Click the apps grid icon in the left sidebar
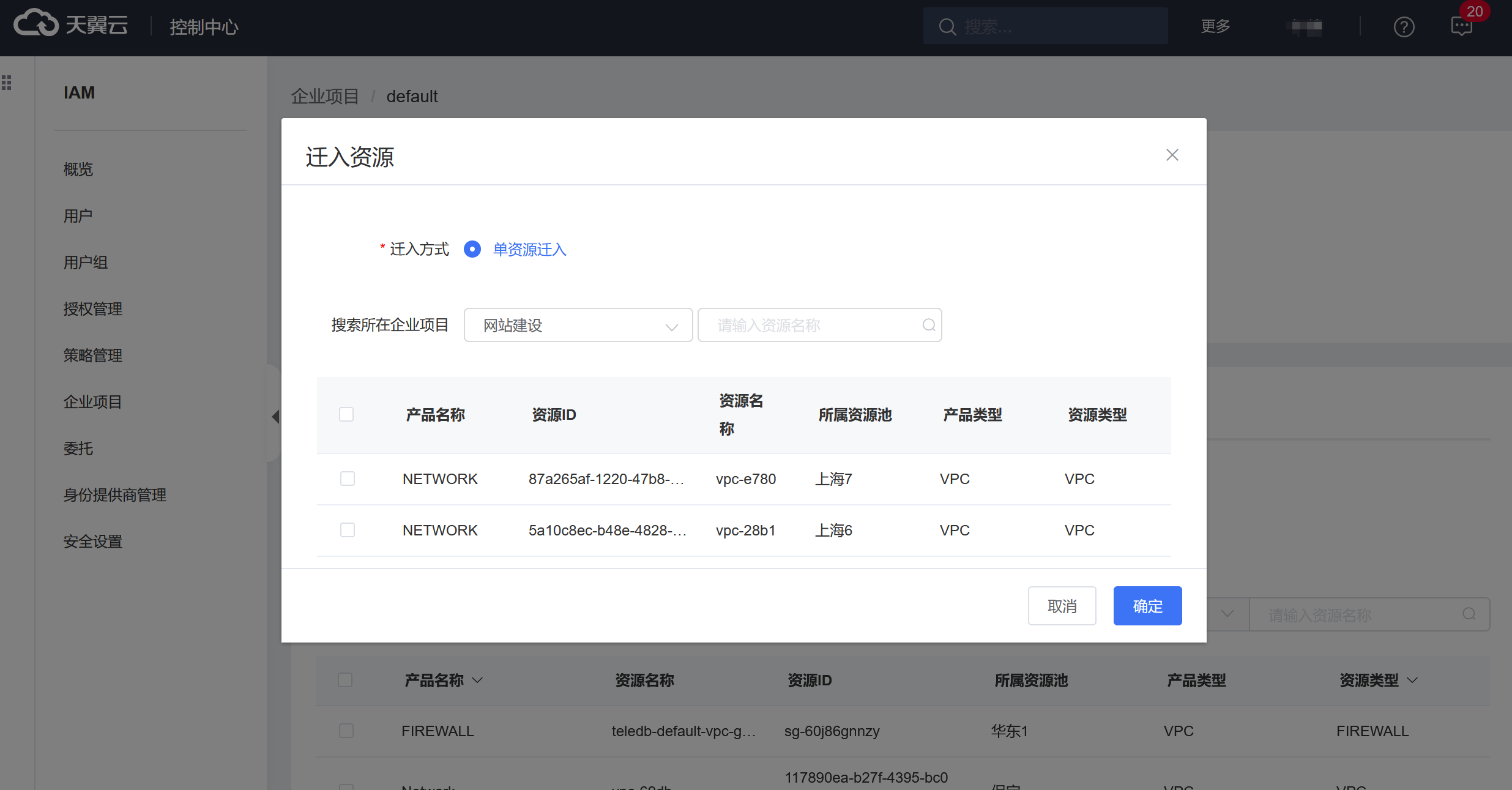This screenshot has width=1512, height=790. coord(7,82)
